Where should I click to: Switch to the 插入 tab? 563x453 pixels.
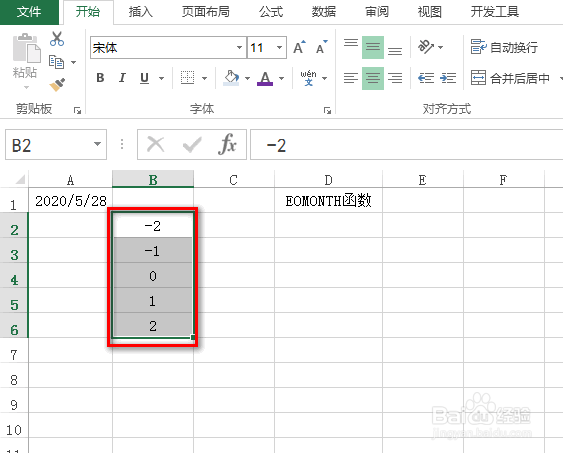pos(140,12)
